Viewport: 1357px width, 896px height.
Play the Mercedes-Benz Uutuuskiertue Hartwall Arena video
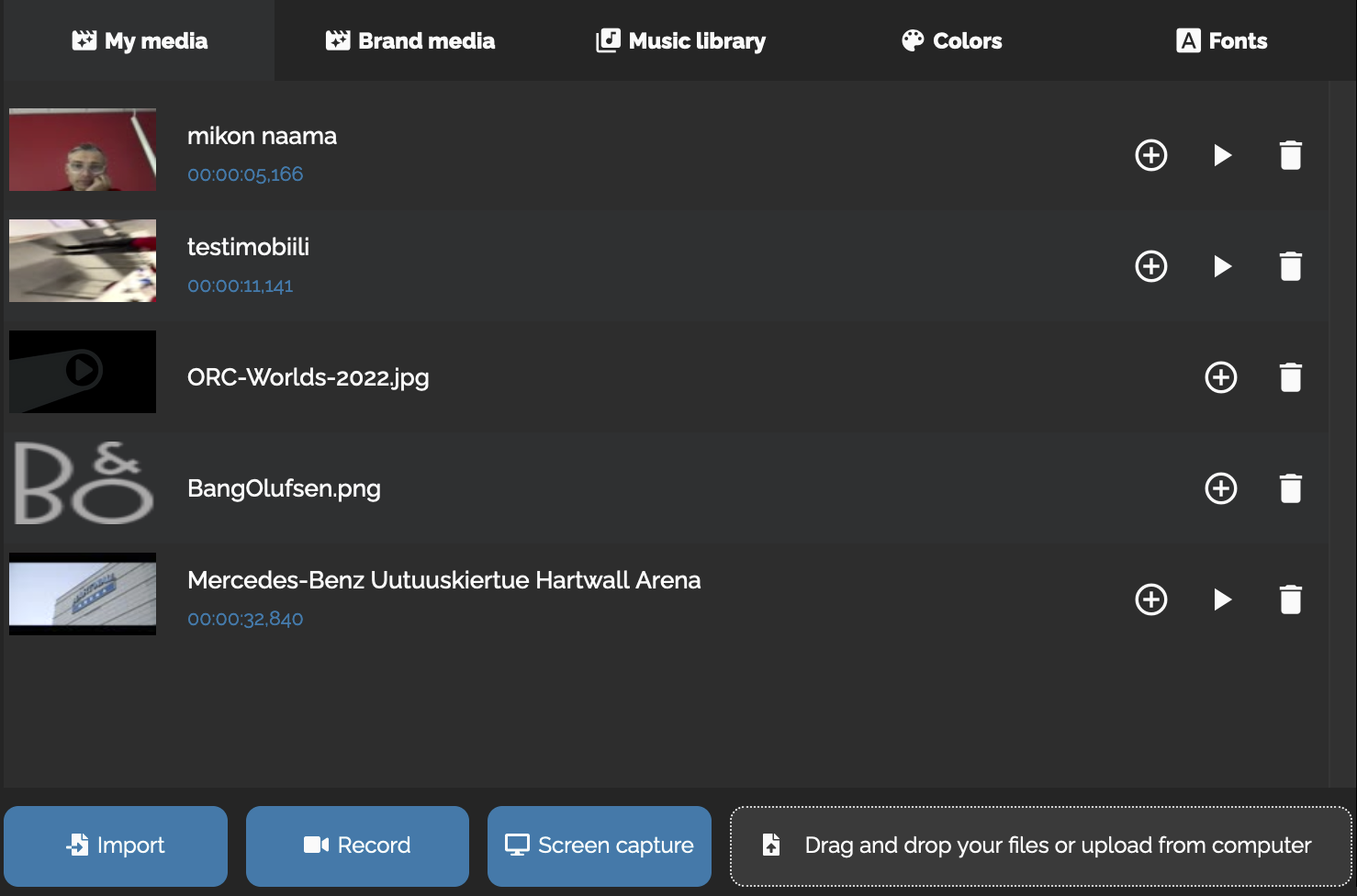click(1222, 599)
